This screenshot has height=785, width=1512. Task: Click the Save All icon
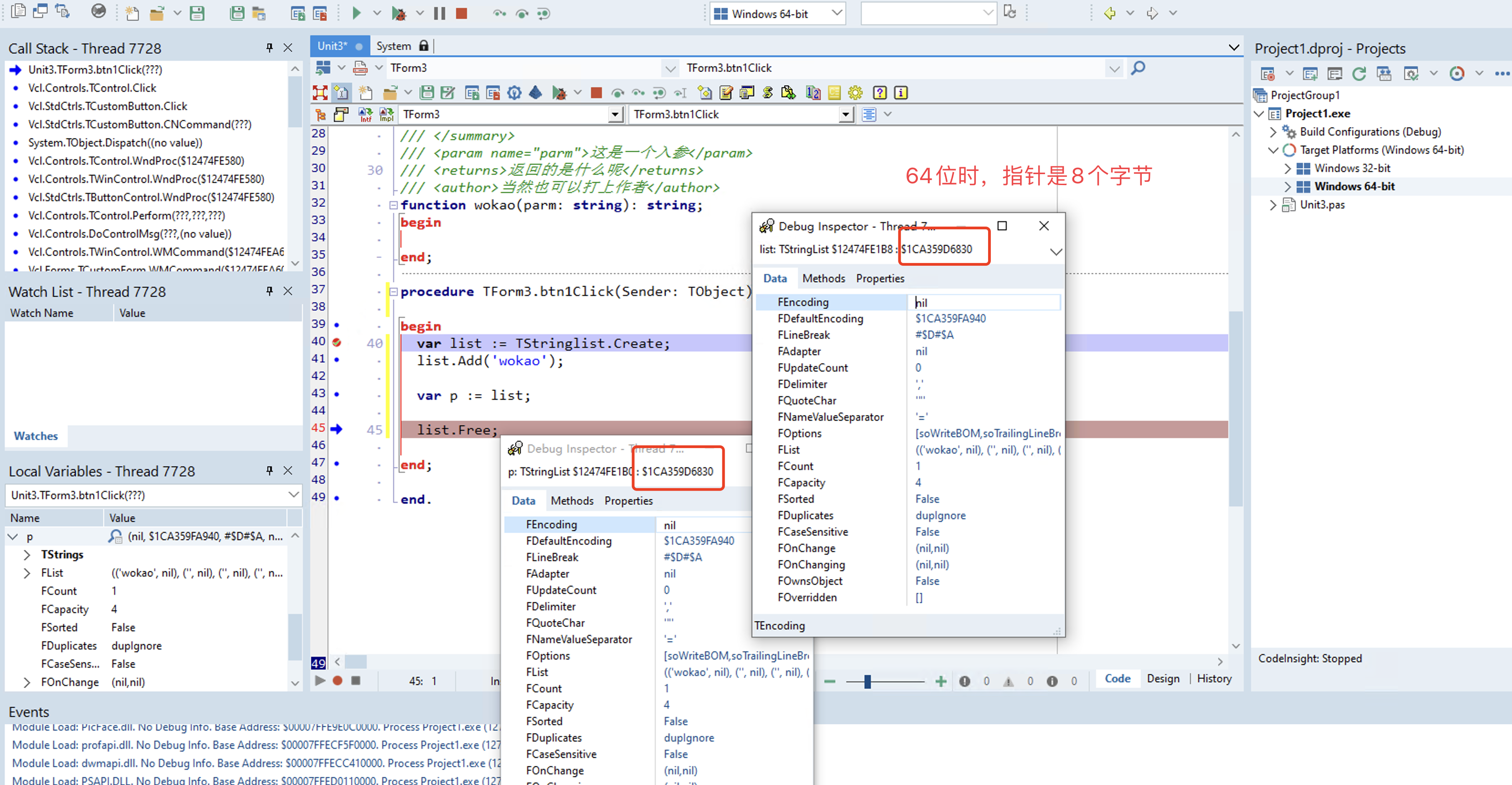tap(237, 13)
